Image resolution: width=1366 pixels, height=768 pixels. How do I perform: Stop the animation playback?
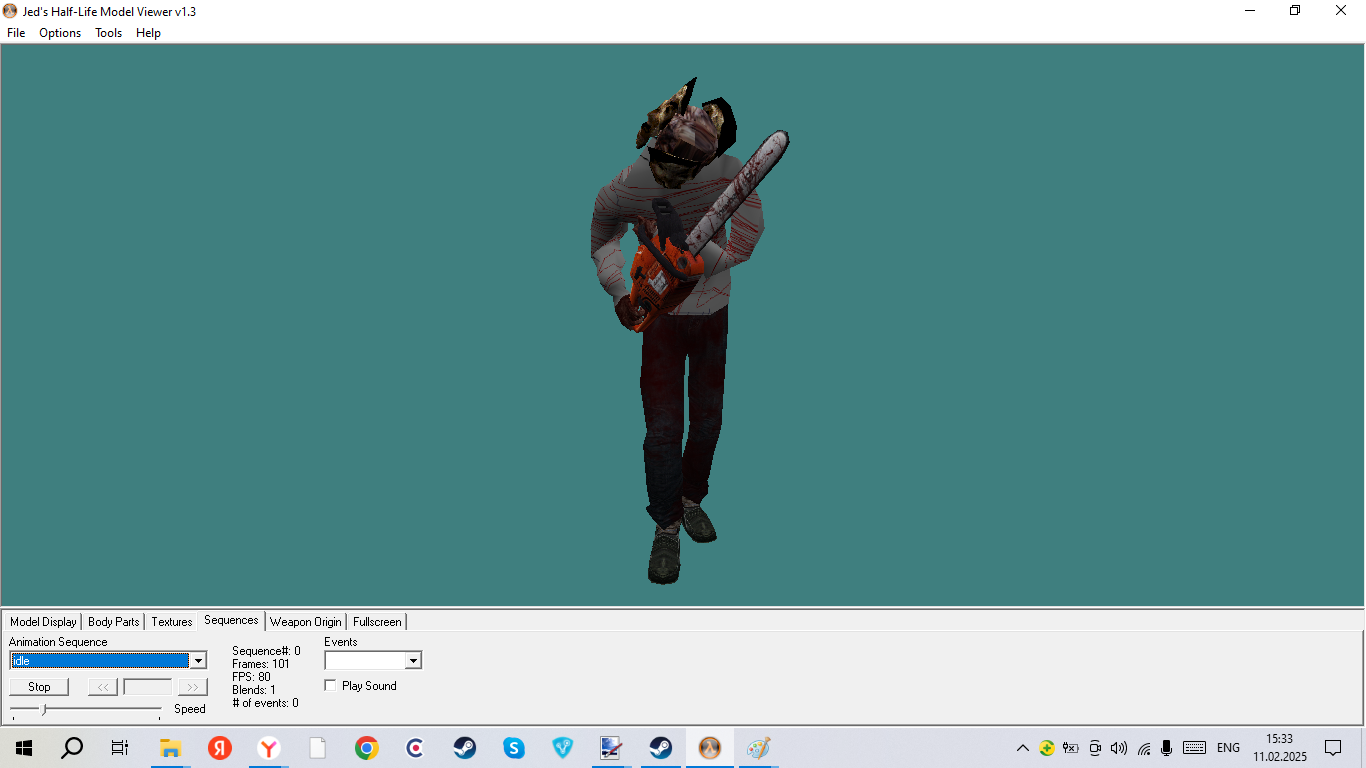(x=39, y=687)
